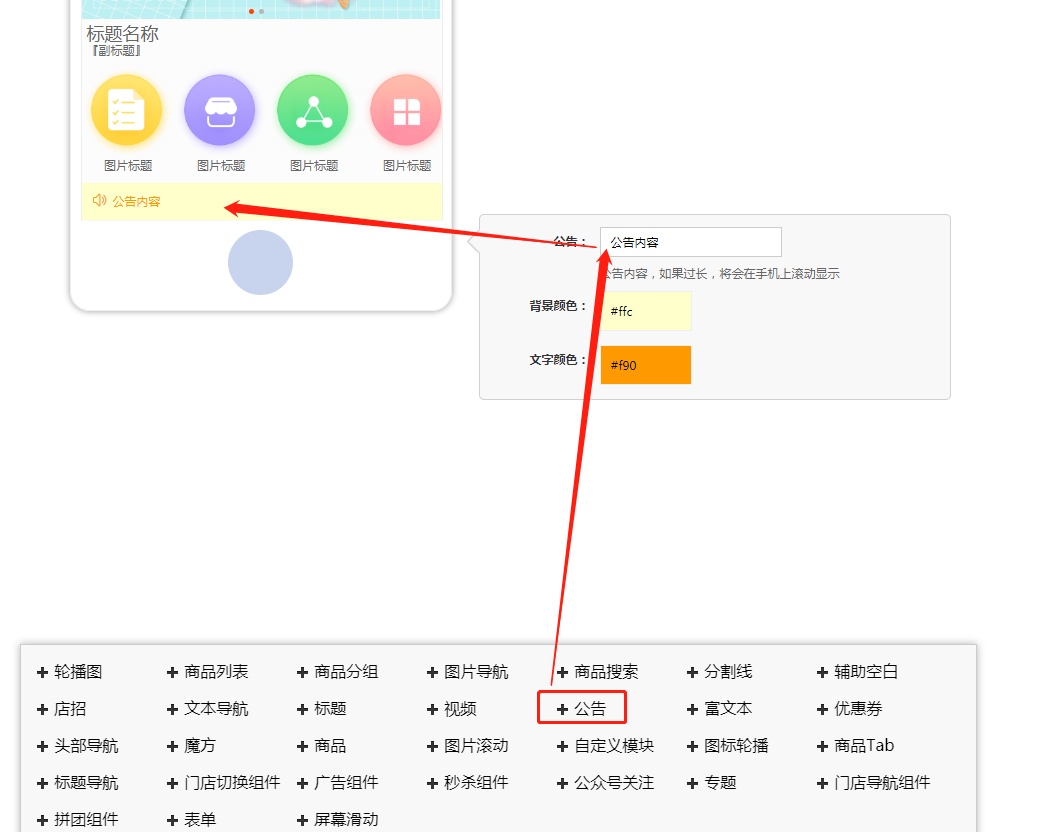The height and width of the screenshot is (832, 1041).
Task: Add the 商品搜索 component
Action: click(x=605, y=672)
